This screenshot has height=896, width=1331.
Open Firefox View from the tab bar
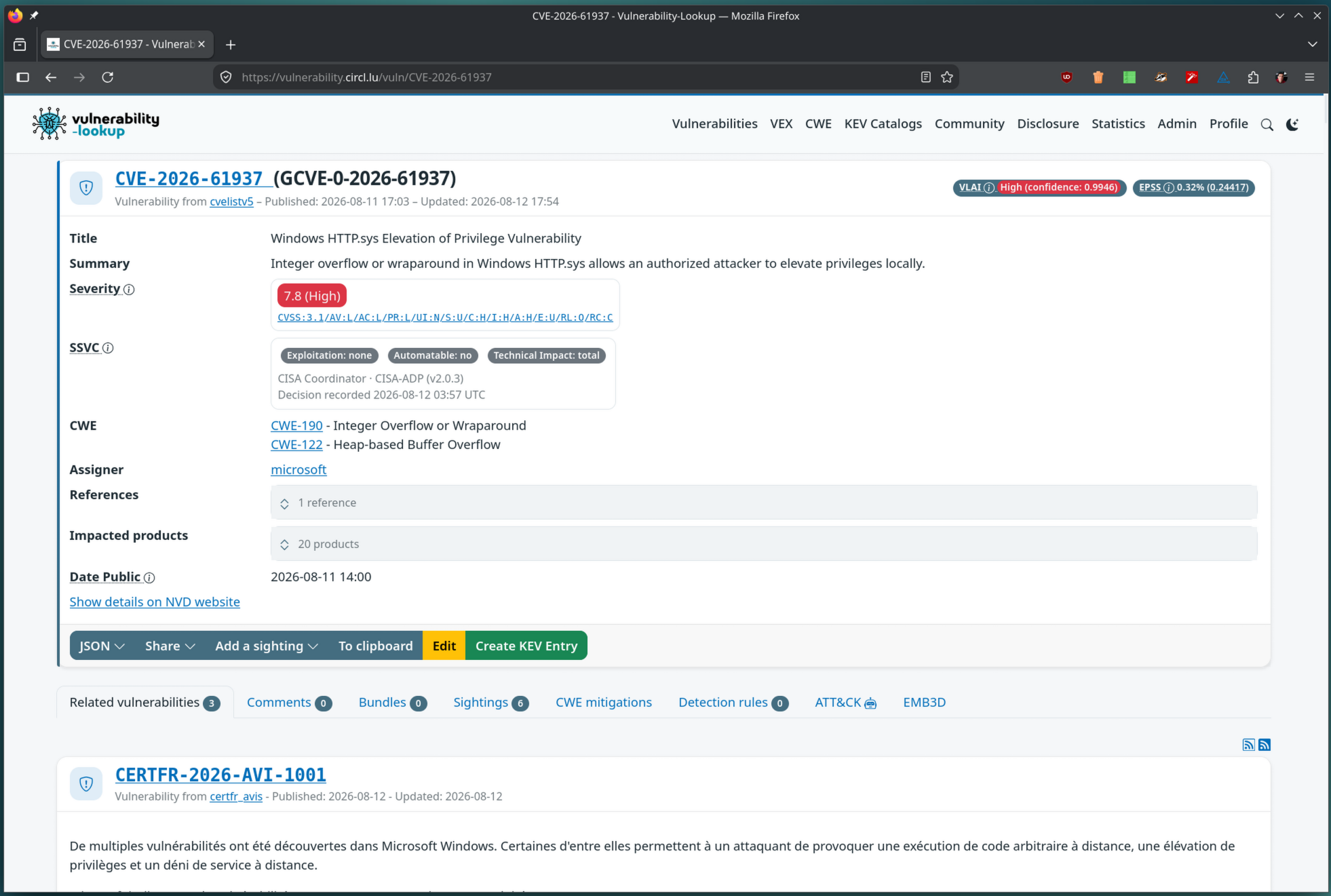20,45
